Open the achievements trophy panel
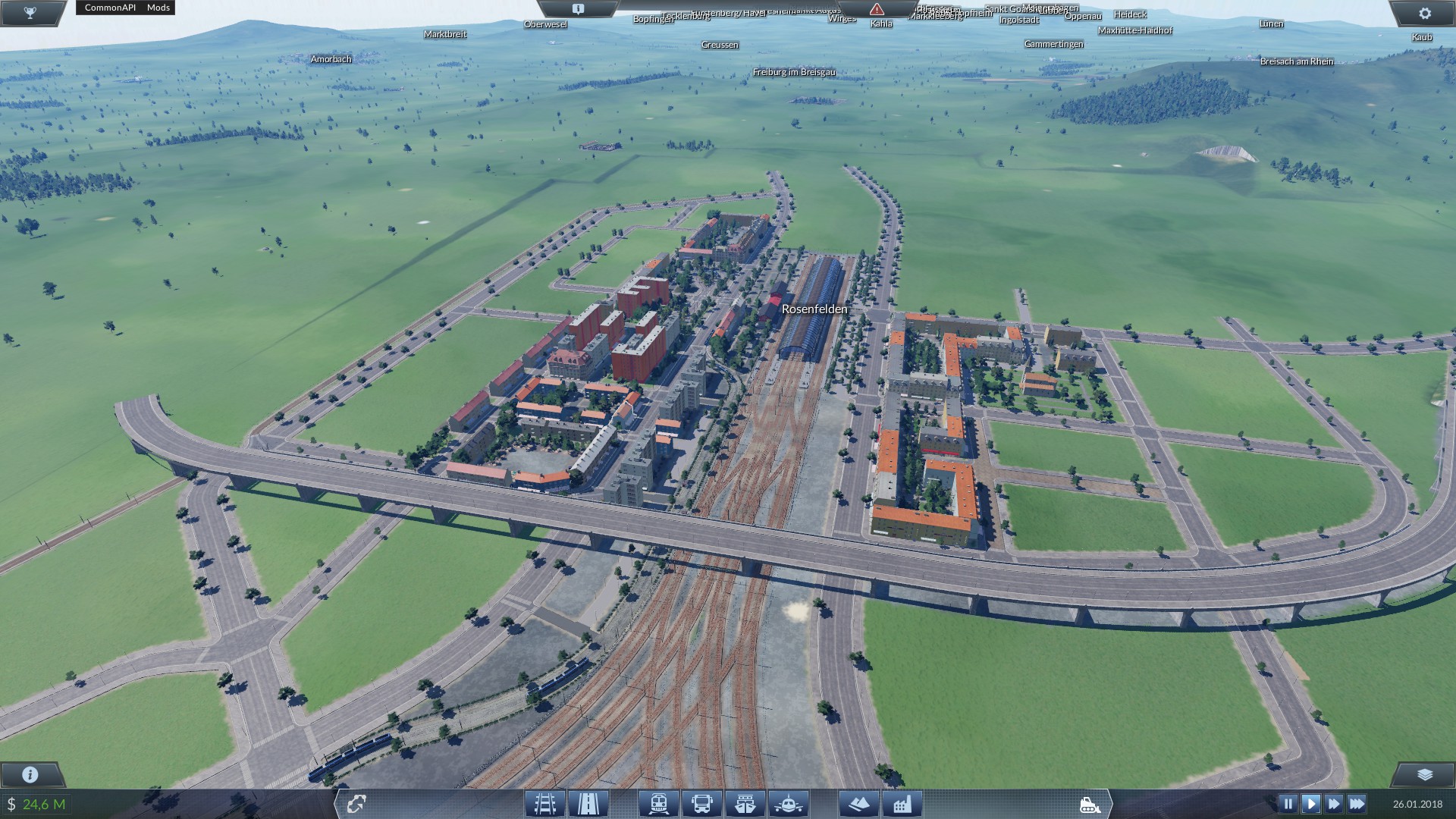Screen dimensions: 1456x819 30,12
